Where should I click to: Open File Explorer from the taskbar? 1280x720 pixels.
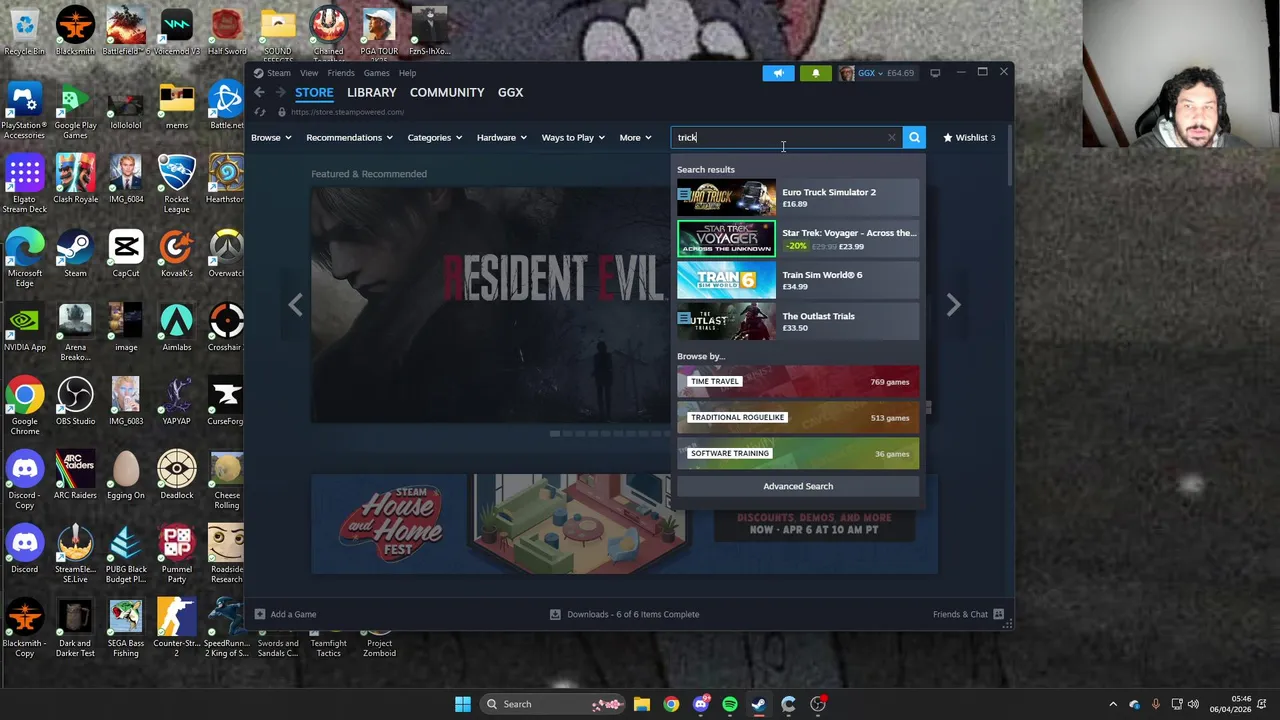point(641,704)
